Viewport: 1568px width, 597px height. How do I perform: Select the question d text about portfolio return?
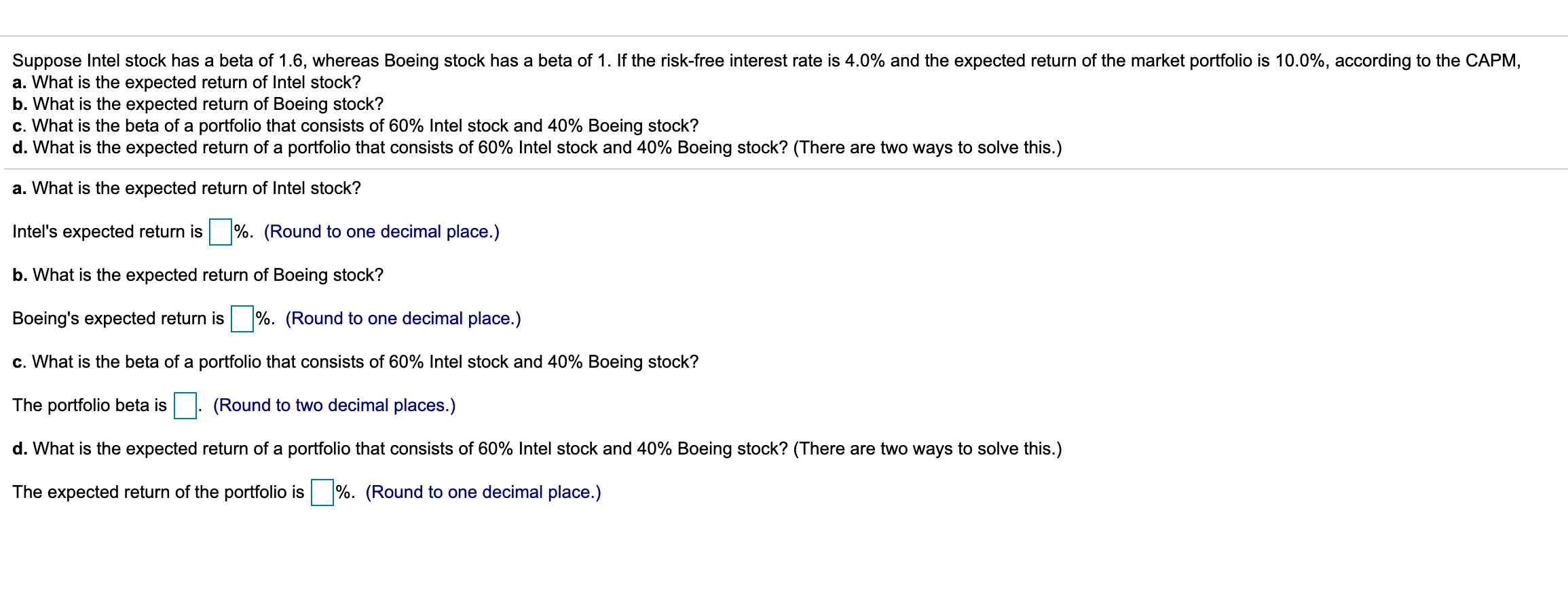coord(536,448)
